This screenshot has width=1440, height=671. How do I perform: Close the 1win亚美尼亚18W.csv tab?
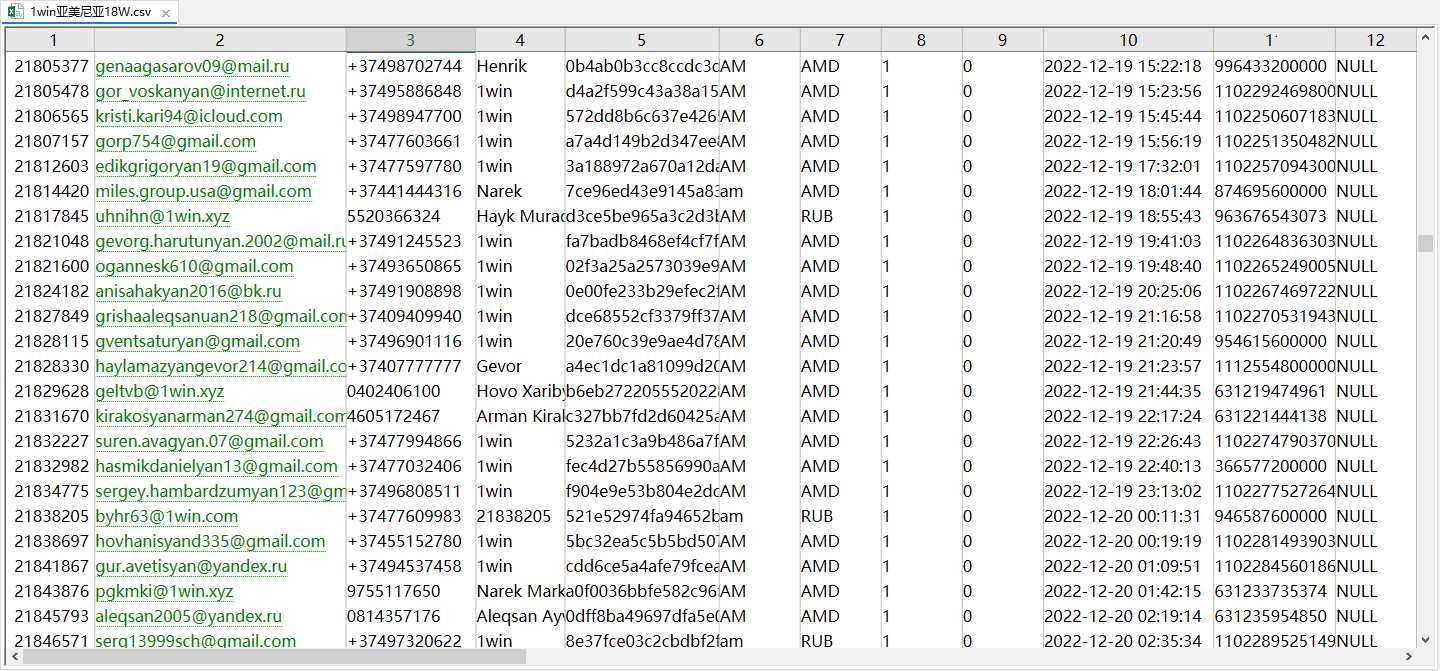(167, 13)
